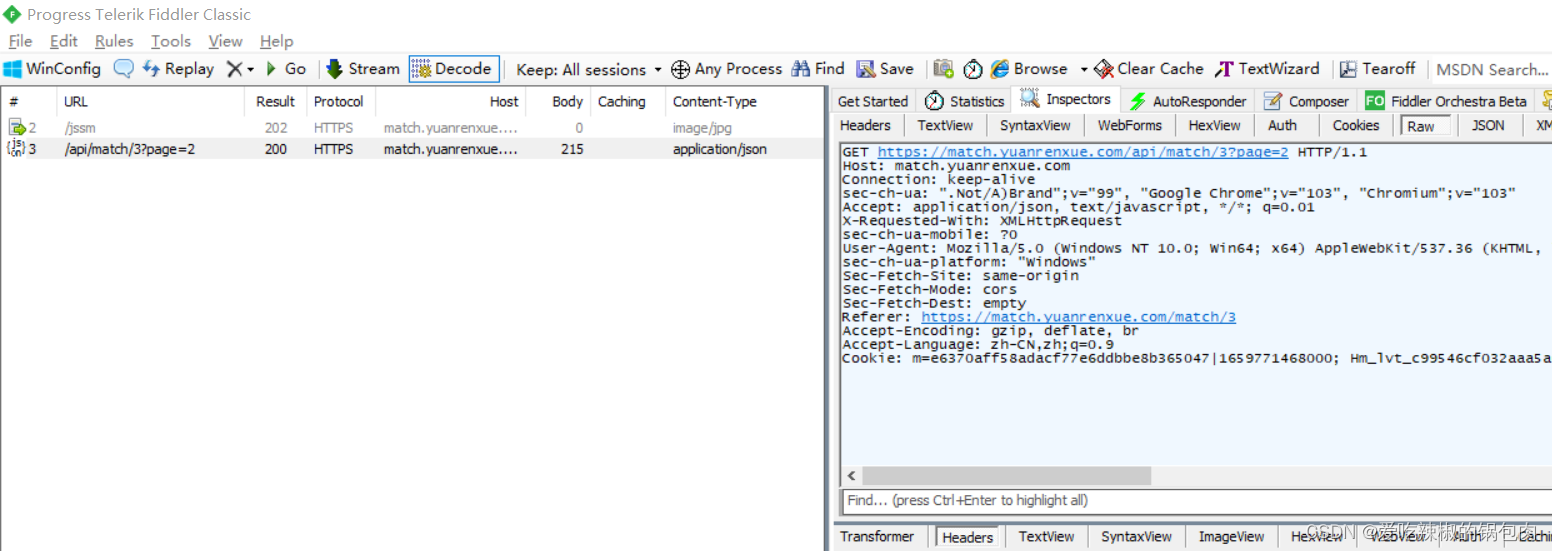1552x551 pixels.
Task: Open the Composer tab
Action: click(1306, 101)
